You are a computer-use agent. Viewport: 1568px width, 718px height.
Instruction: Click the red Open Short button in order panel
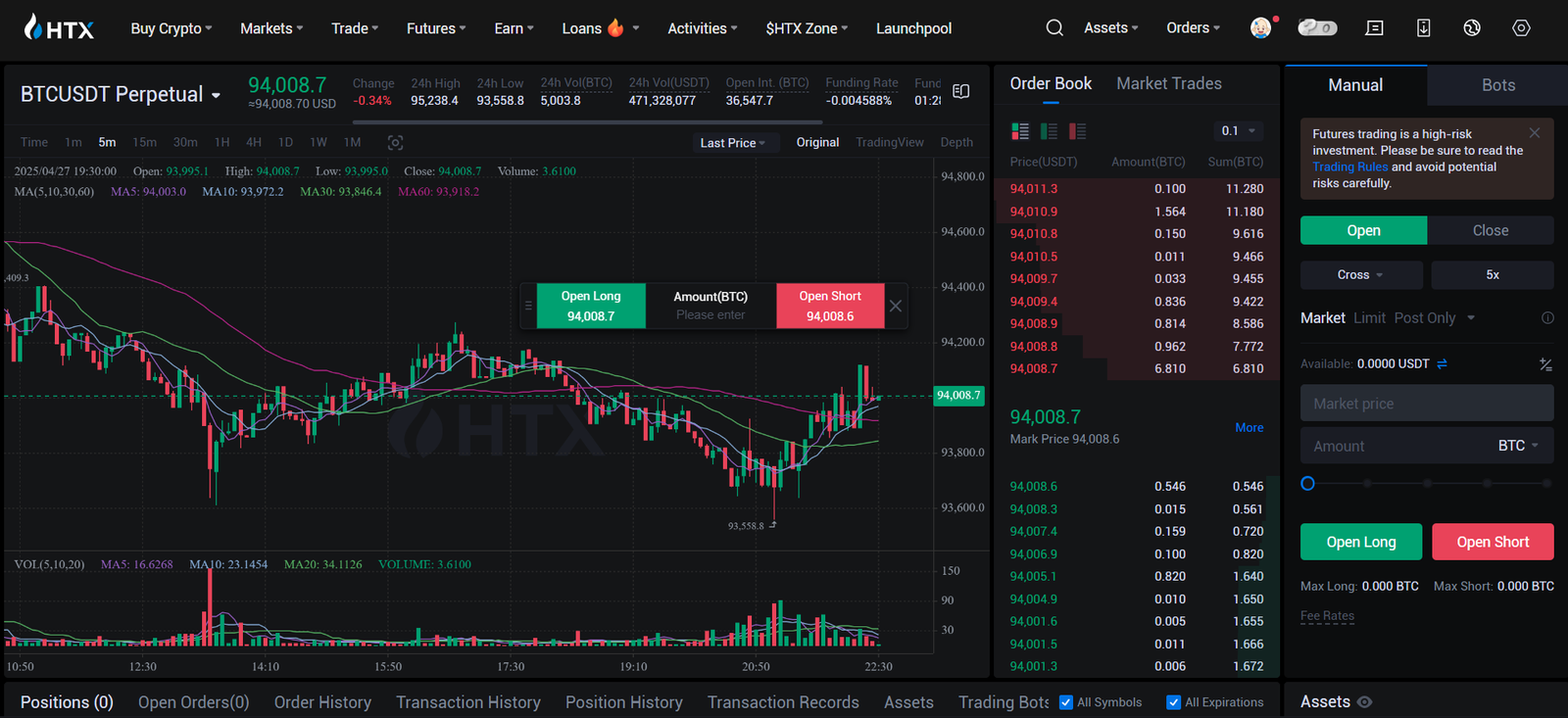pyautogui.click(x=1493, y=542)
